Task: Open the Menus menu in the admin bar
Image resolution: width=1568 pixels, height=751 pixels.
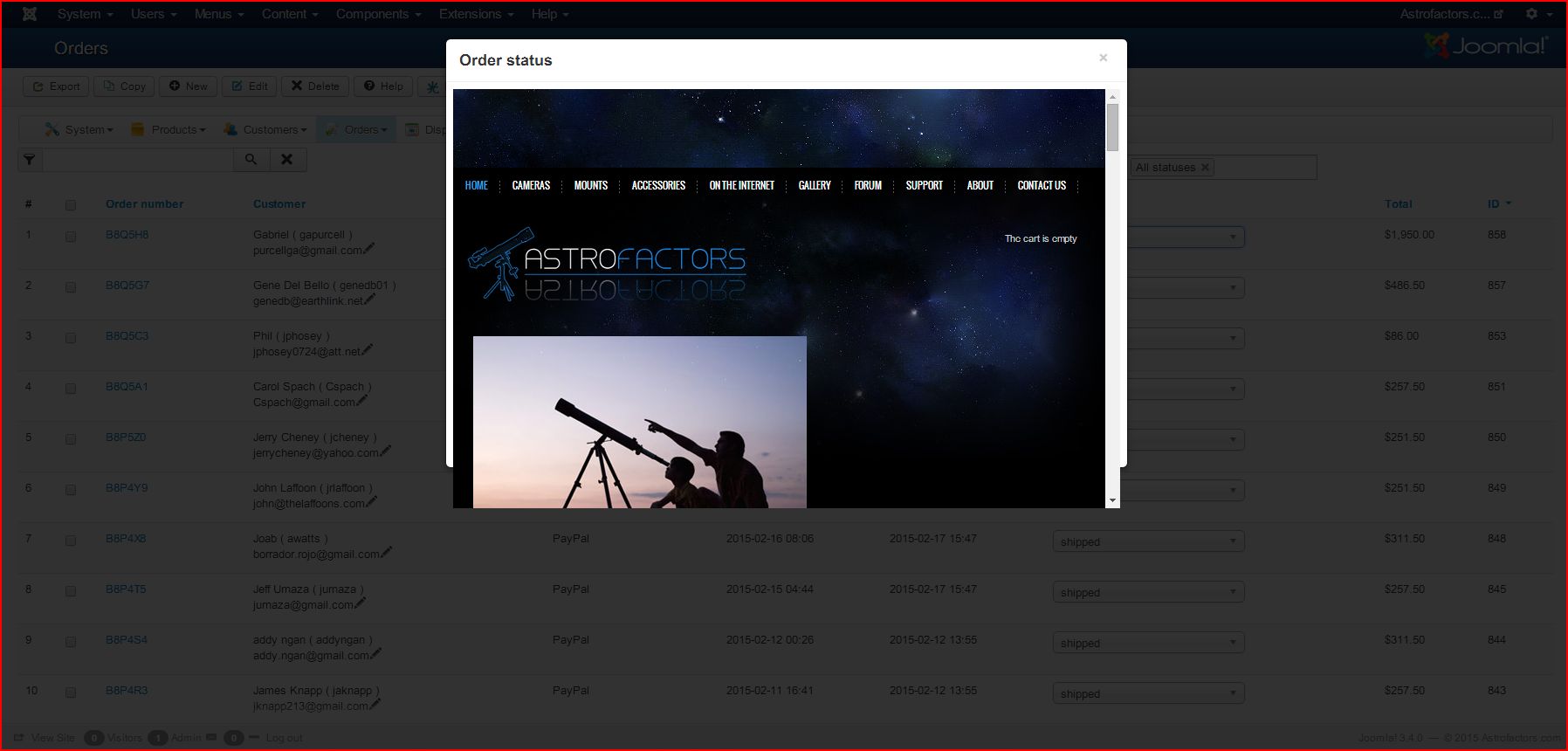Action: coord(219,14)
